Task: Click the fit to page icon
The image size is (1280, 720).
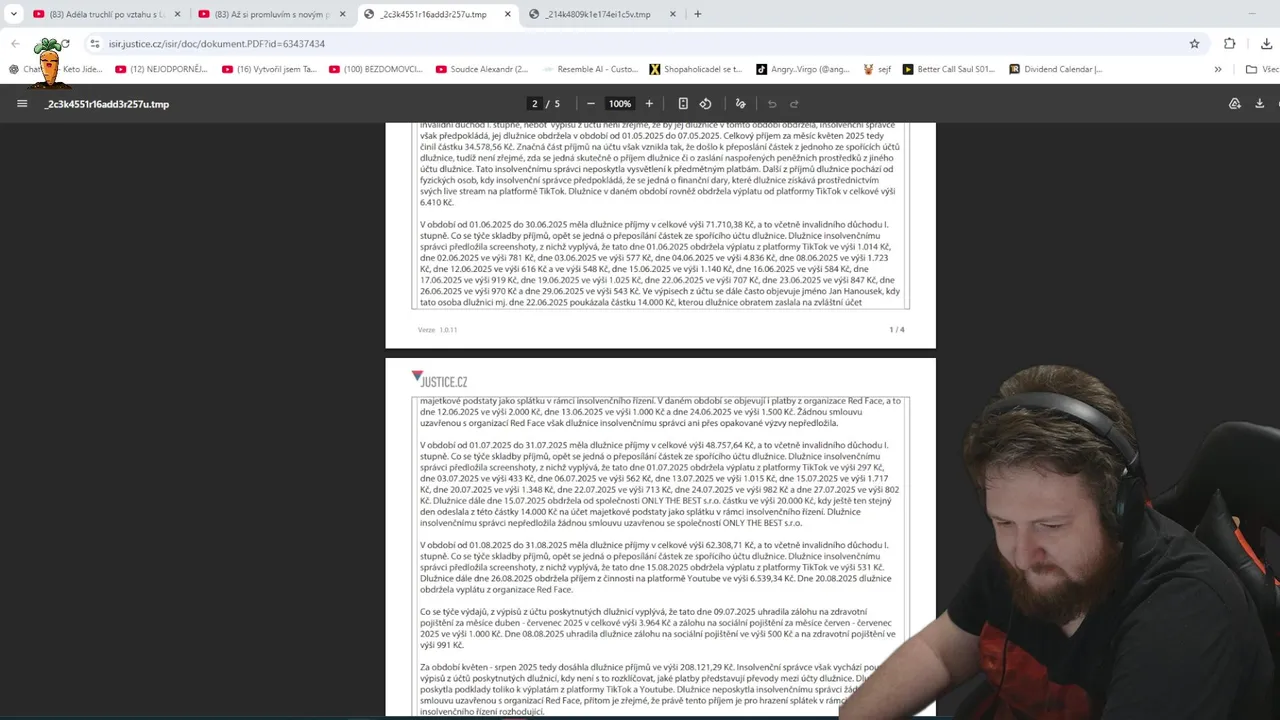Action: point(683,104)
